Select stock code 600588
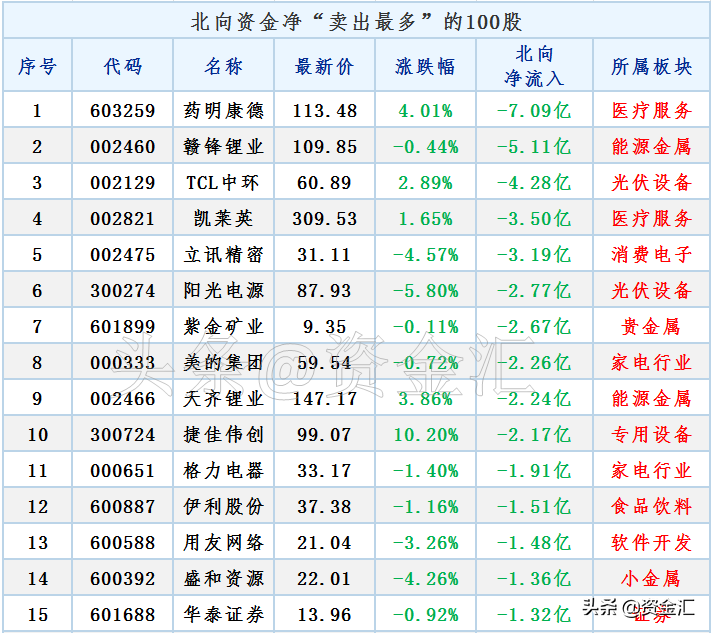The width and height of the screenshot is (711, 633). coord(123,543)
